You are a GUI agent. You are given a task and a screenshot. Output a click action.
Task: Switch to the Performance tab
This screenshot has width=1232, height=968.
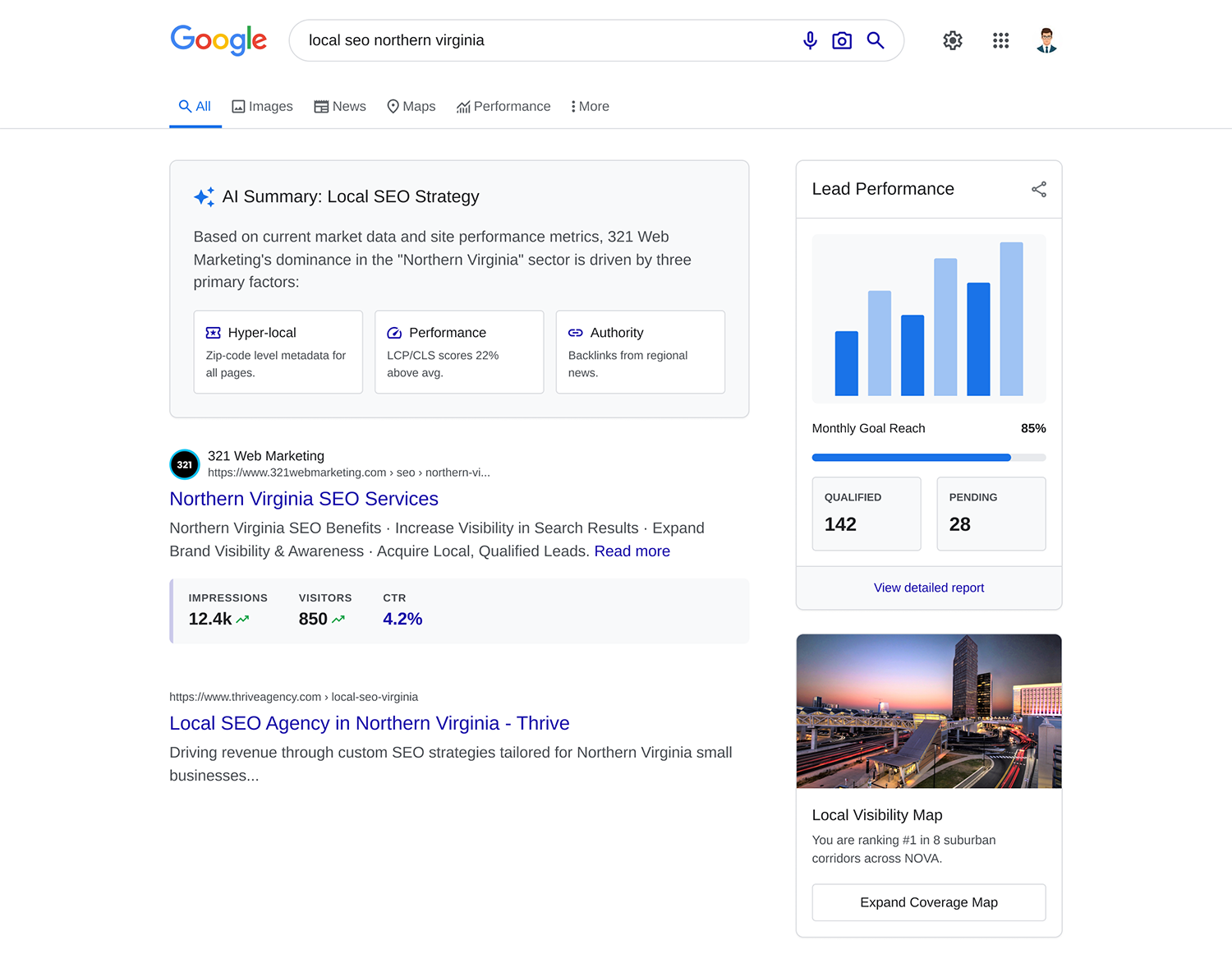(503, 107)
